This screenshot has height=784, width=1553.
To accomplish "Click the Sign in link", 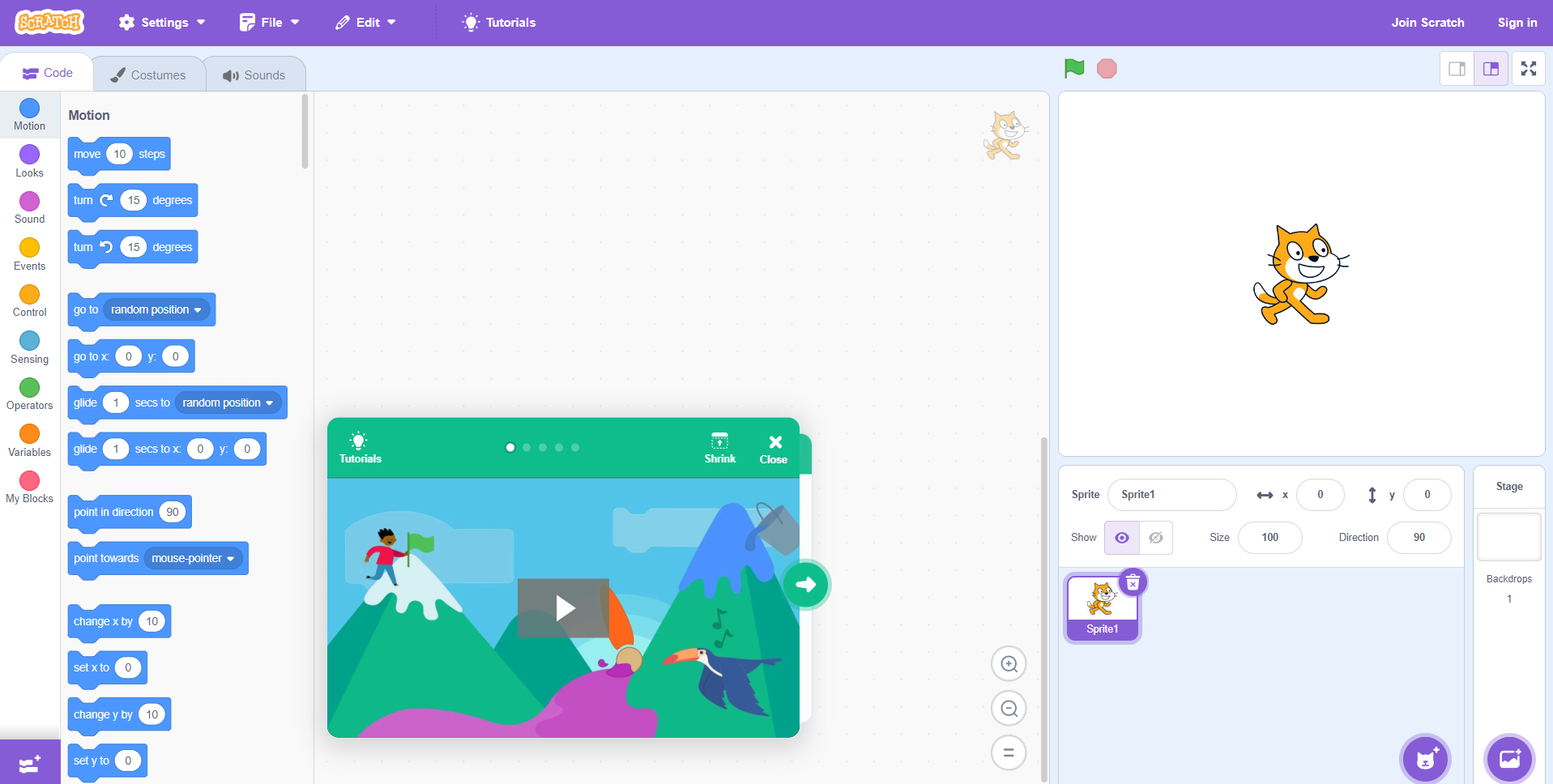I will click(1517, 23).
